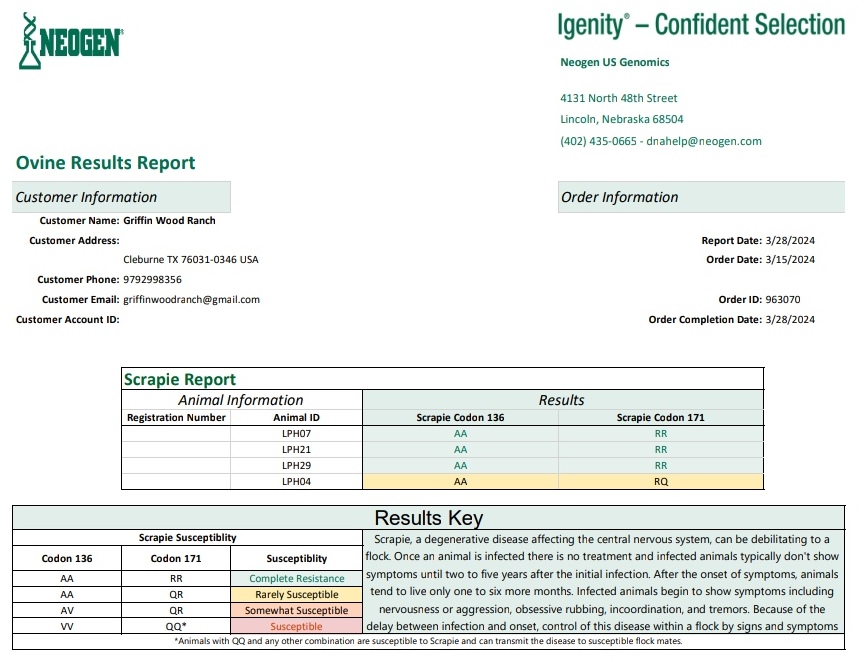Screen dimensions: 864x662
Task: Select animal ID LPH04
Action: click(296, 482)
